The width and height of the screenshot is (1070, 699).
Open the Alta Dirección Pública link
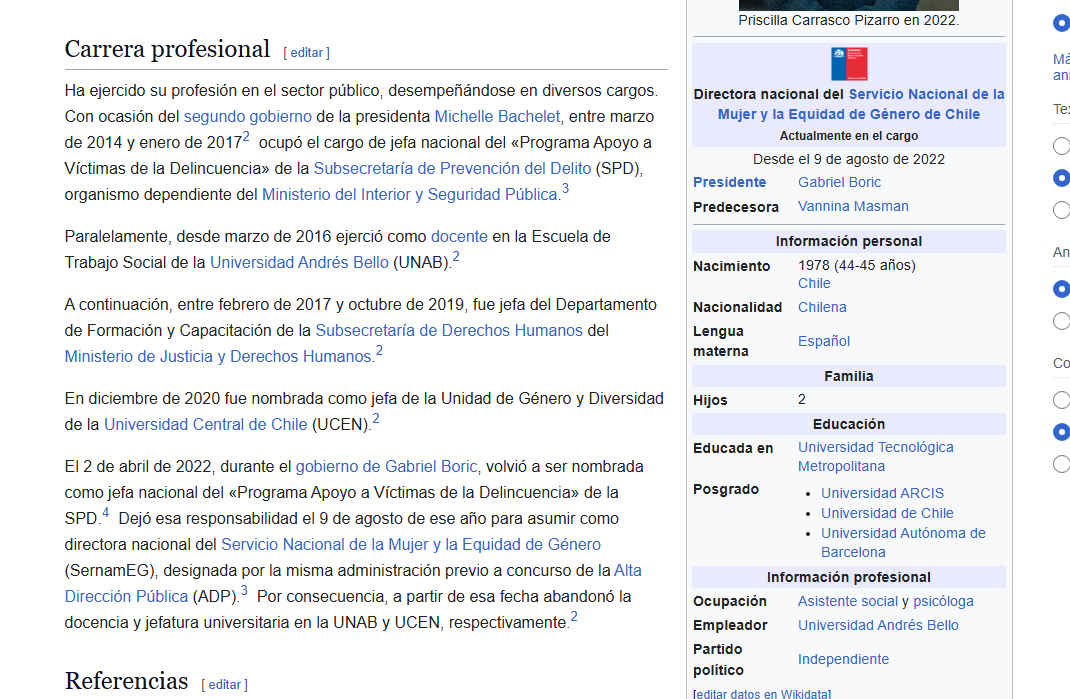(353, 584)
